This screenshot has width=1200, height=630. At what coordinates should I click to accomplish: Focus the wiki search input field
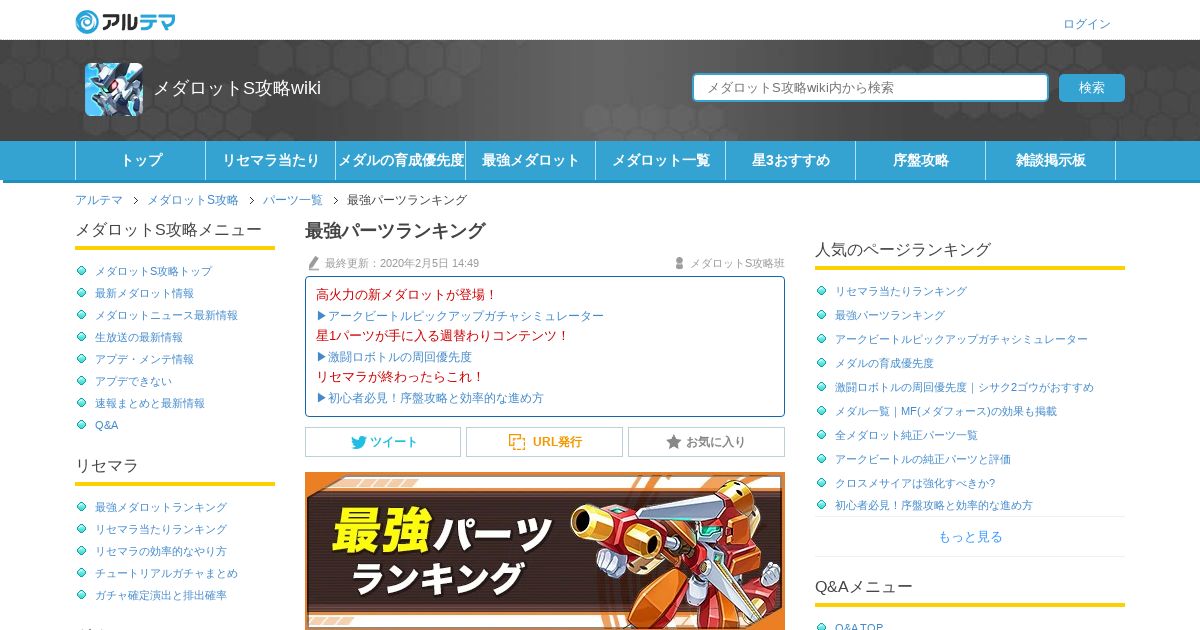point(870,88)
